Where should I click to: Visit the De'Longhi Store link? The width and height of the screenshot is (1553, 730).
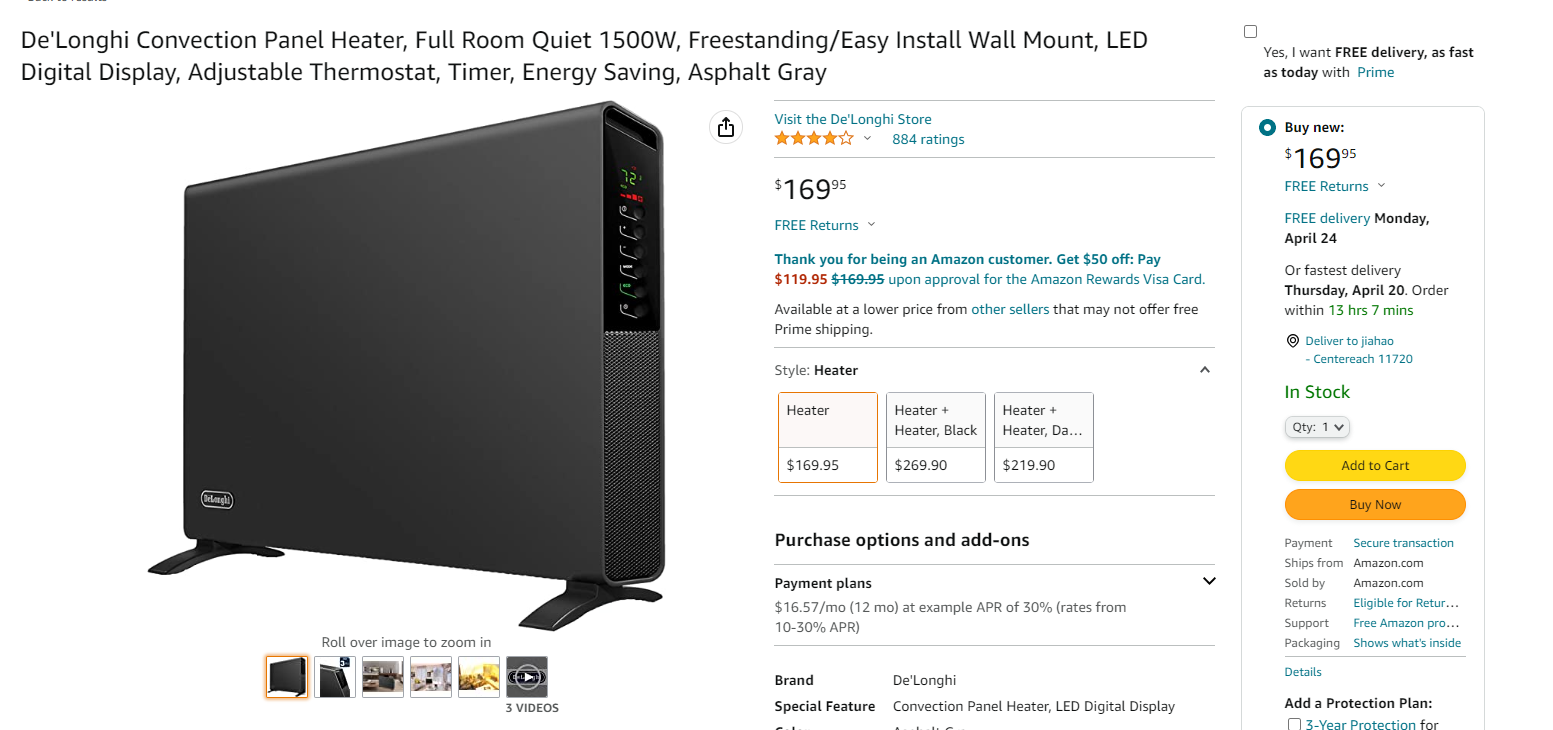(x=853, y=119)
